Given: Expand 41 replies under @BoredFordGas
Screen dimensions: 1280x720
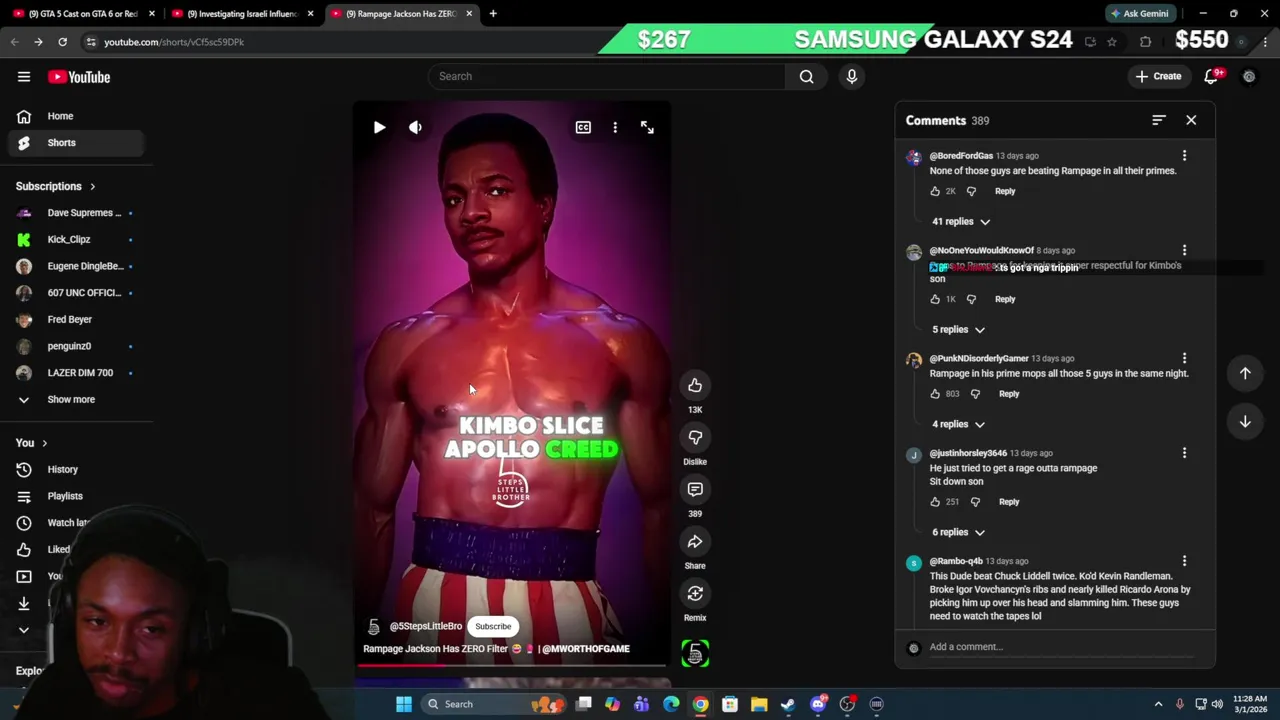Looking at the screenshot, I should coord(961,221).
